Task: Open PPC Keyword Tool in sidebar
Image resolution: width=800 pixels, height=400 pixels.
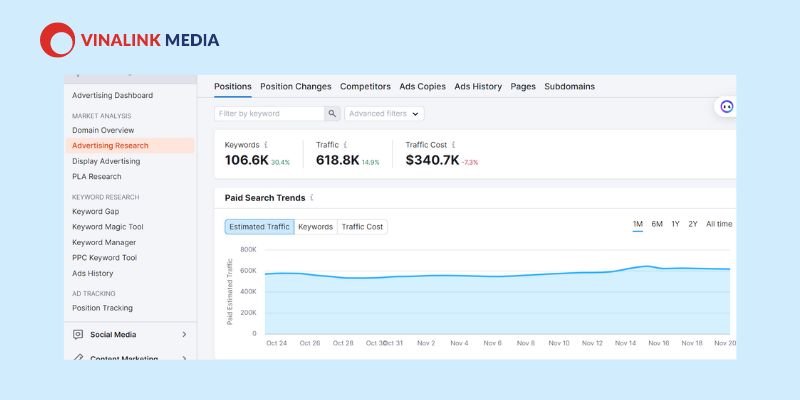Action: [x=105, y=258]
